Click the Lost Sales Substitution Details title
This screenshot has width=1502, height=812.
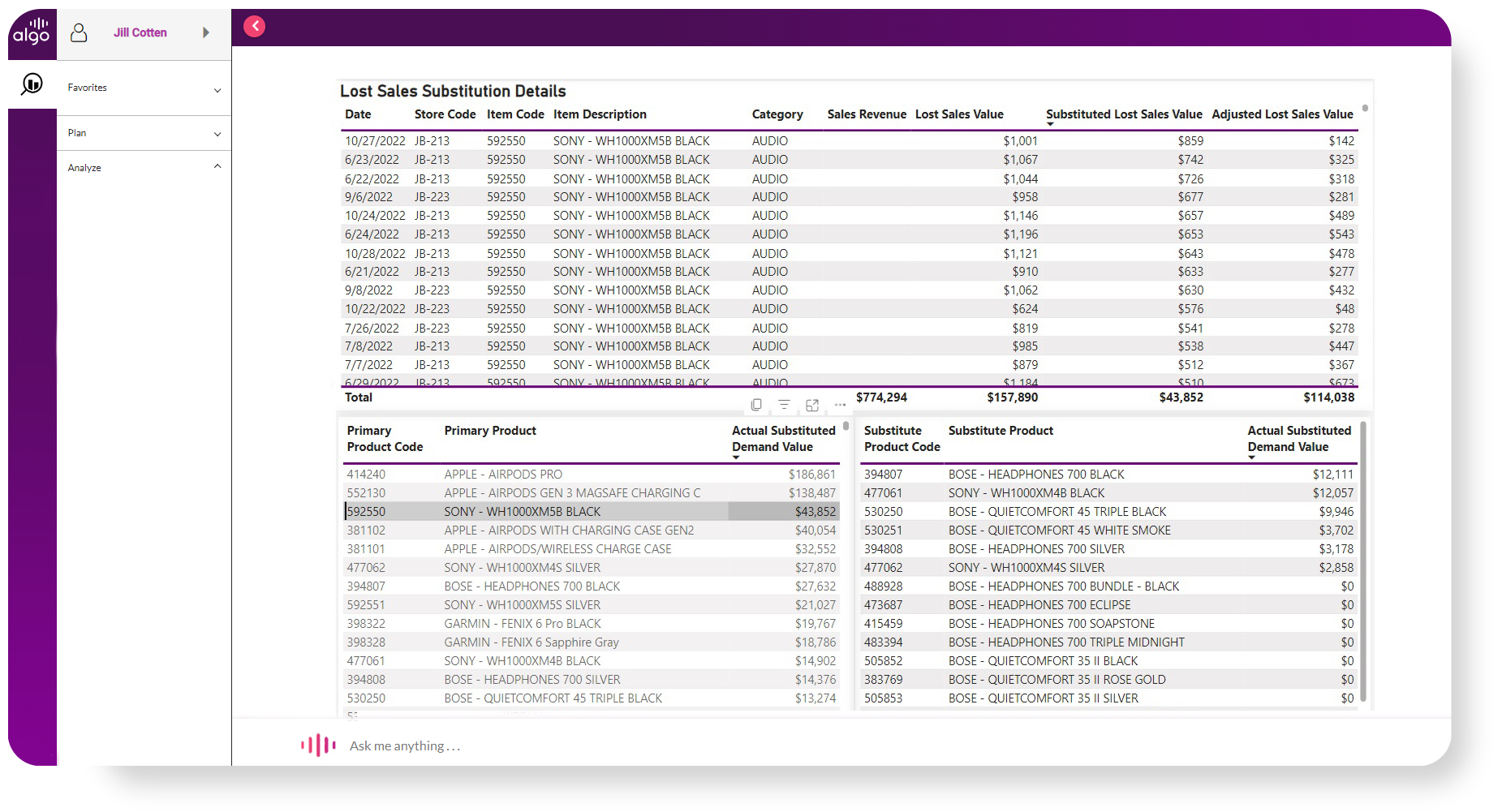click(453, 92)
